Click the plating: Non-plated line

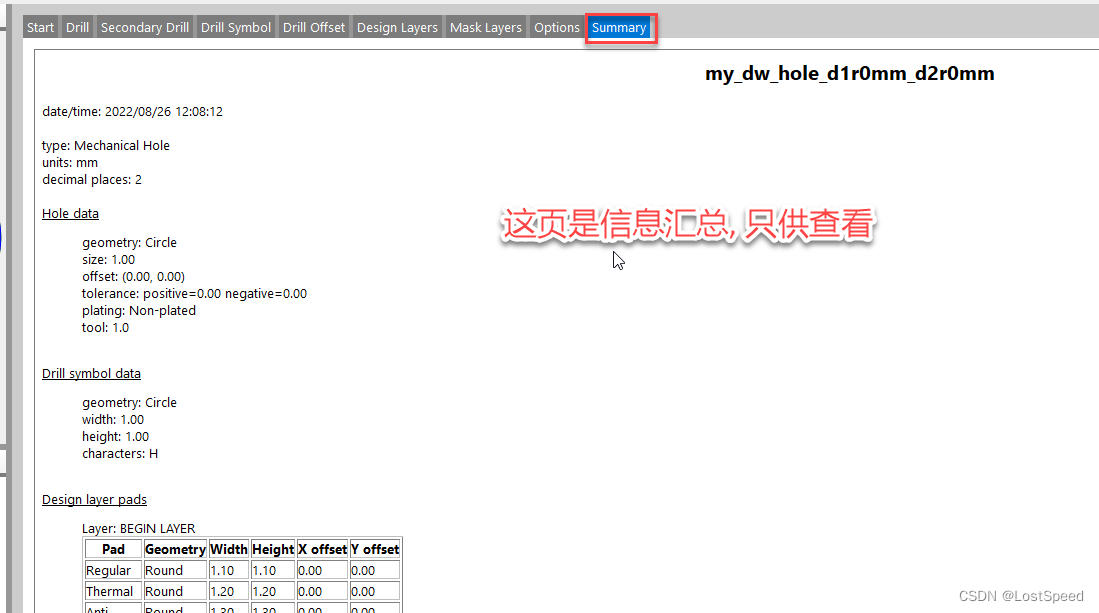click(x=139, y=310)
